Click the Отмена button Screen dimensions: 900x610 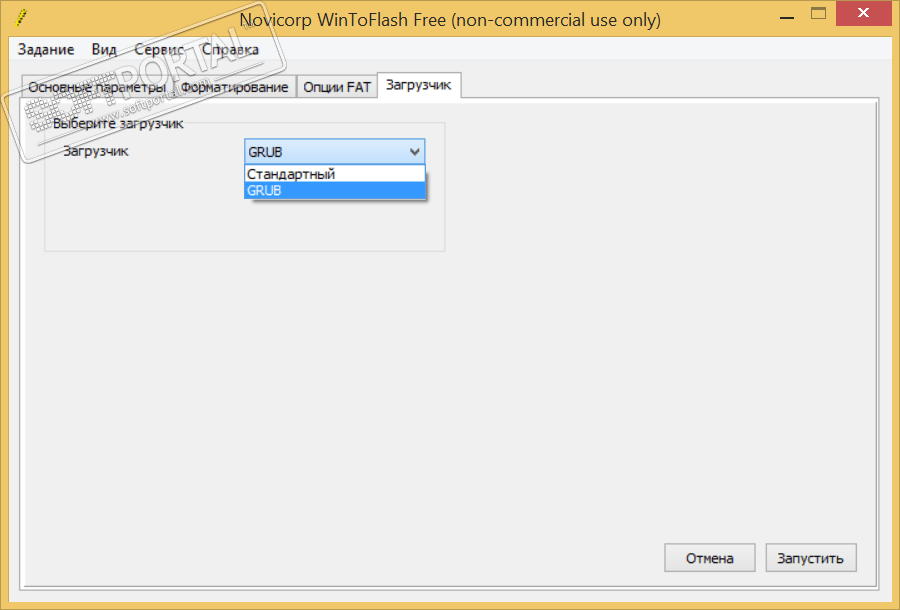point(709,558)
